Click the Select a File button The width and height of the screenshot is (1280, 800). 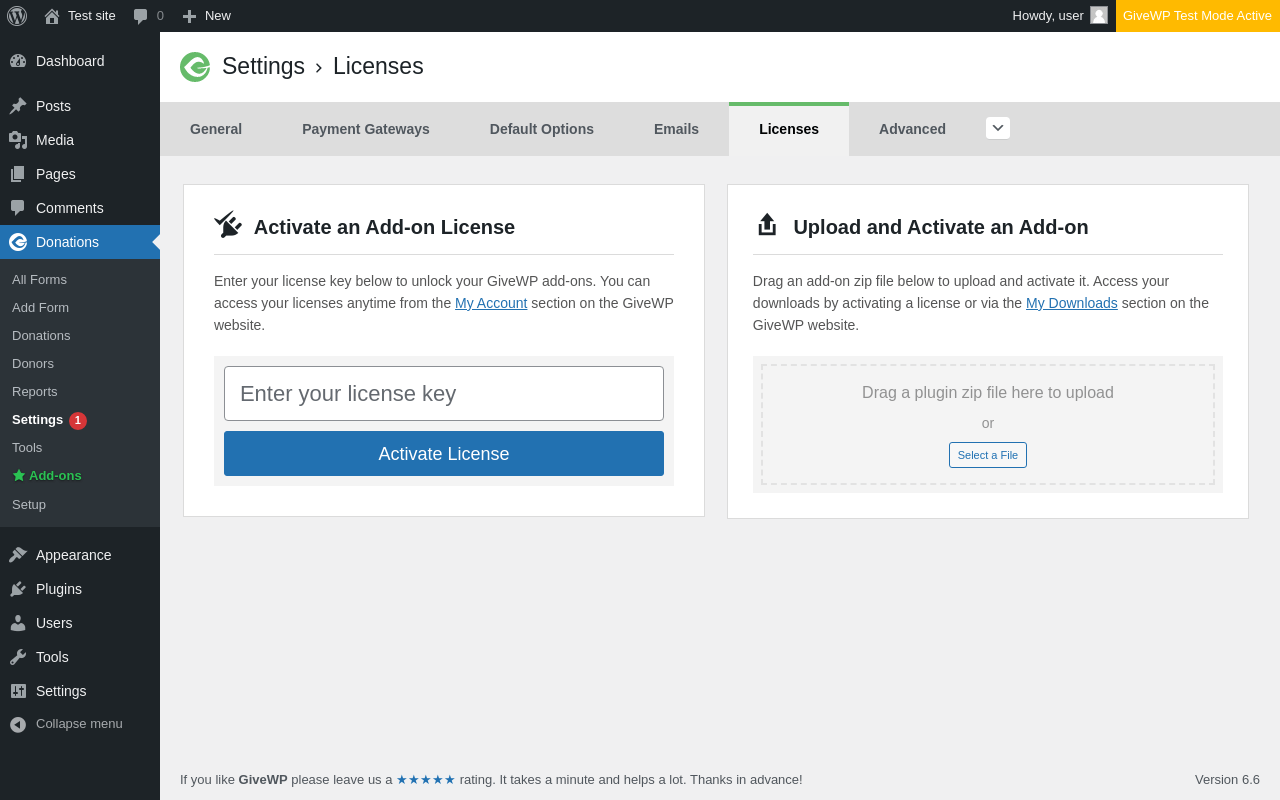coord(988,455)
